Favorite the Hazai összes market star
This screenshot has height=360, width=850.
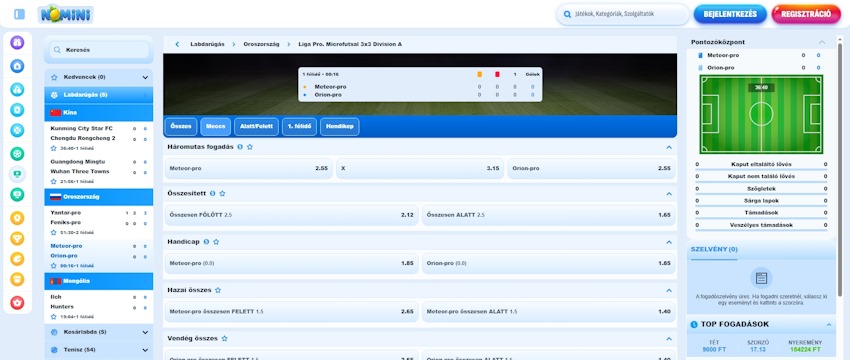point(218,290)
